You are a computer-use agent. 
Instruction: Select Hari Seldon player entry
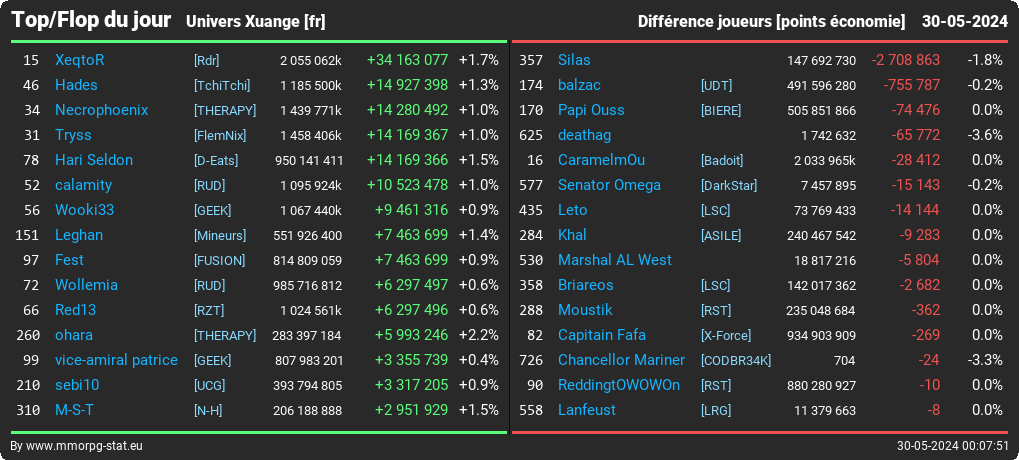(94, 160)
